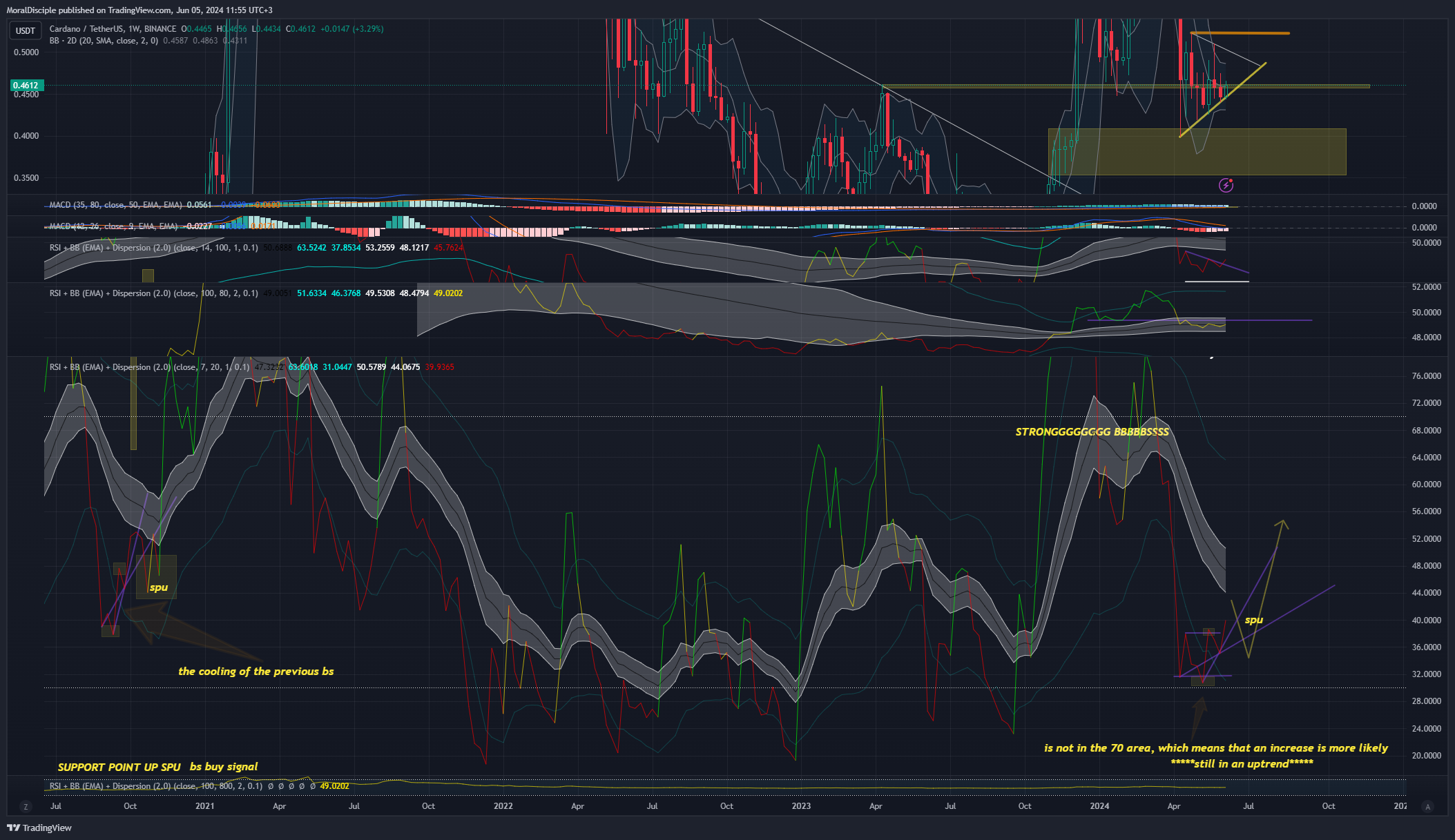Image resolution: width=1455 pixels, height=840 pixels.
Task: Click the closing value C0.4612 in legend
Action: click(x=301, y=29)
